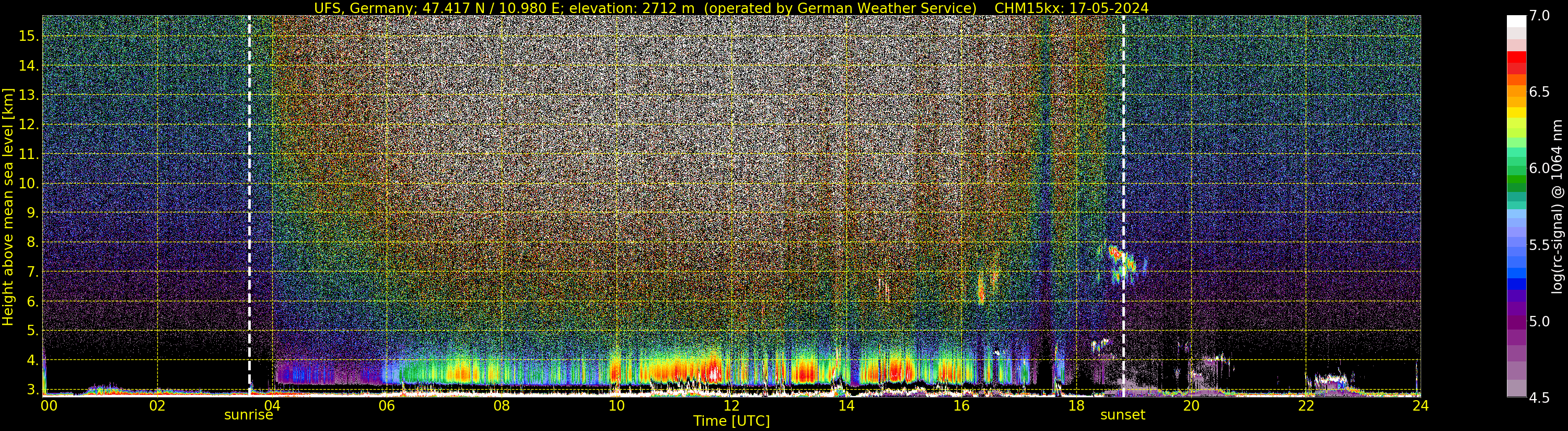The image size is (1568, 431).
Task: Click the 'CHM15kx: 17-05-2024' date label
Action: 1071,8
